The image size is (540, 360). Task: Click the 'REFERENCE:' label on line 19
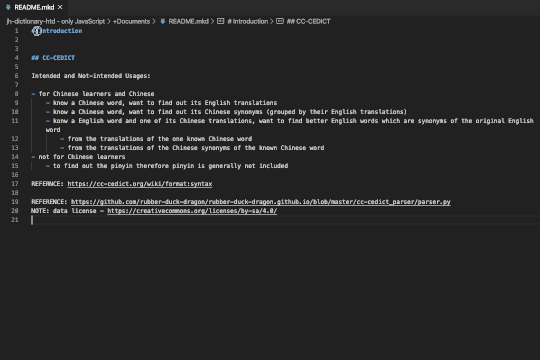click(49, 202)
